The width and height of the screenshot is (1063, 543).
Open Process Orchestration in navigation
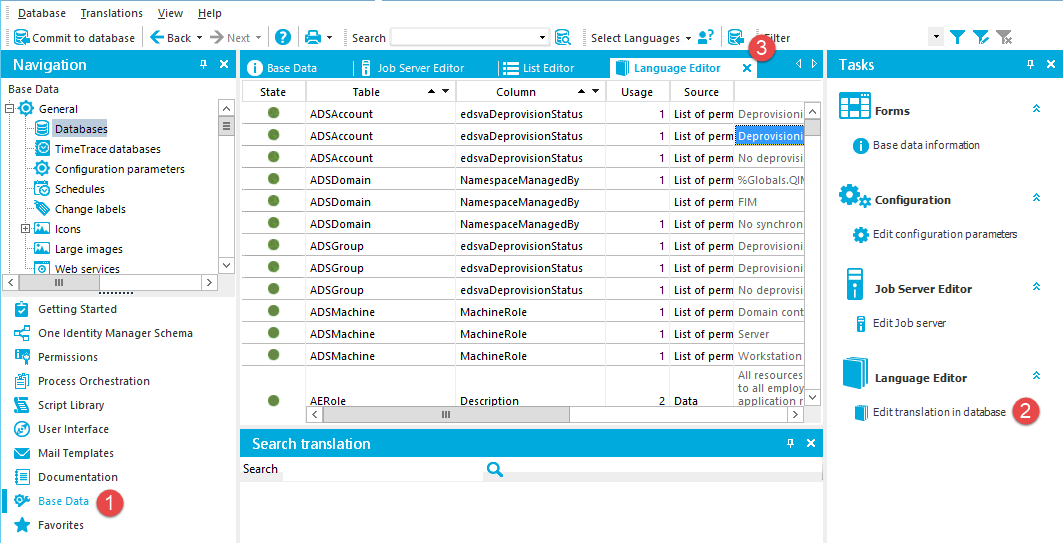(x=93, y=381)
